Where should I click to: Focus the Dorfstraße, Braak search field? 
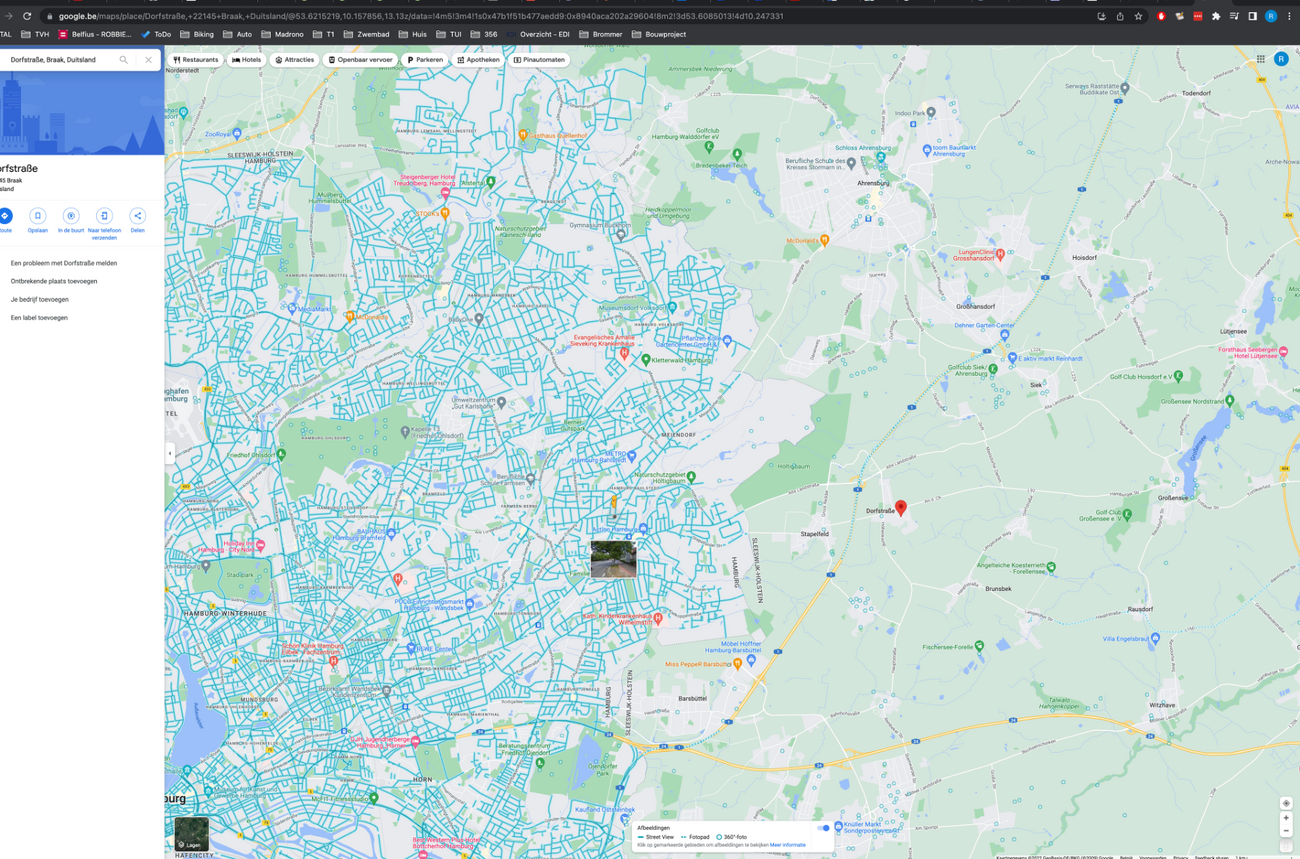(x=60, y=60)
